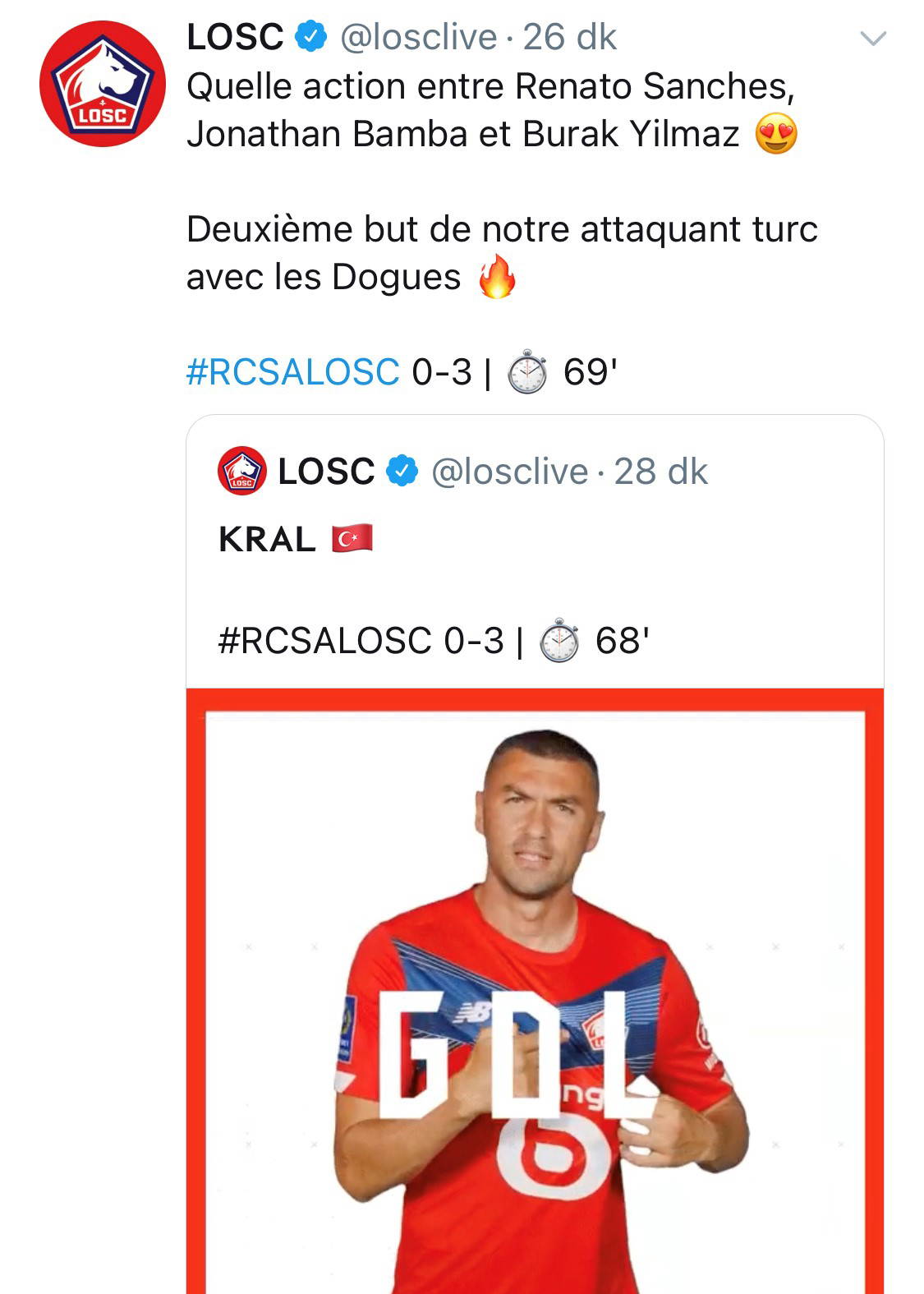The height and width of the screenshot is (1294, 924).
Task: Click the @losclive handle in main tweet
Action: point(418,38)
